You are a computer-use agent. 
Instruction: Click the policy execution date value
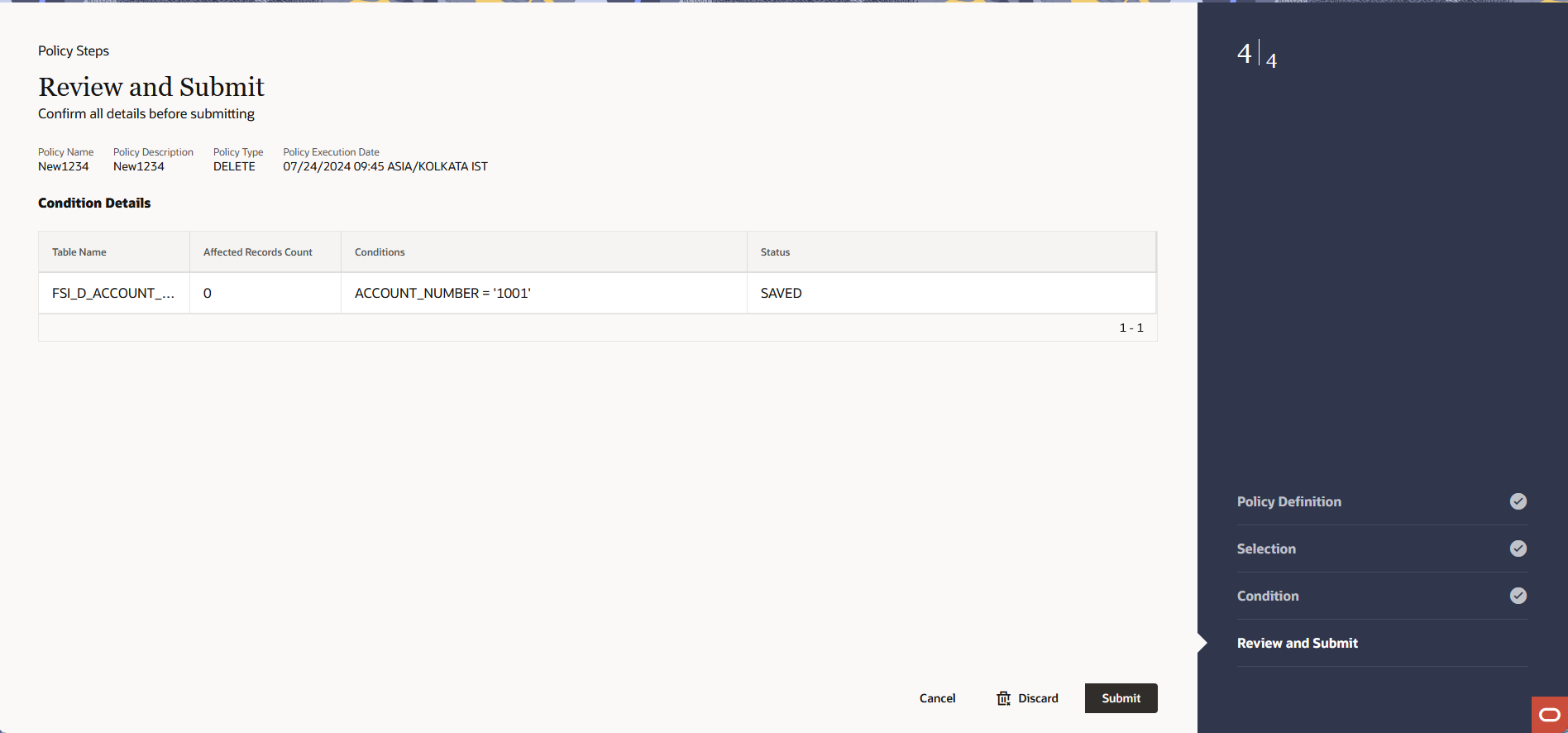pyautogui.click(x=385, y=166)
